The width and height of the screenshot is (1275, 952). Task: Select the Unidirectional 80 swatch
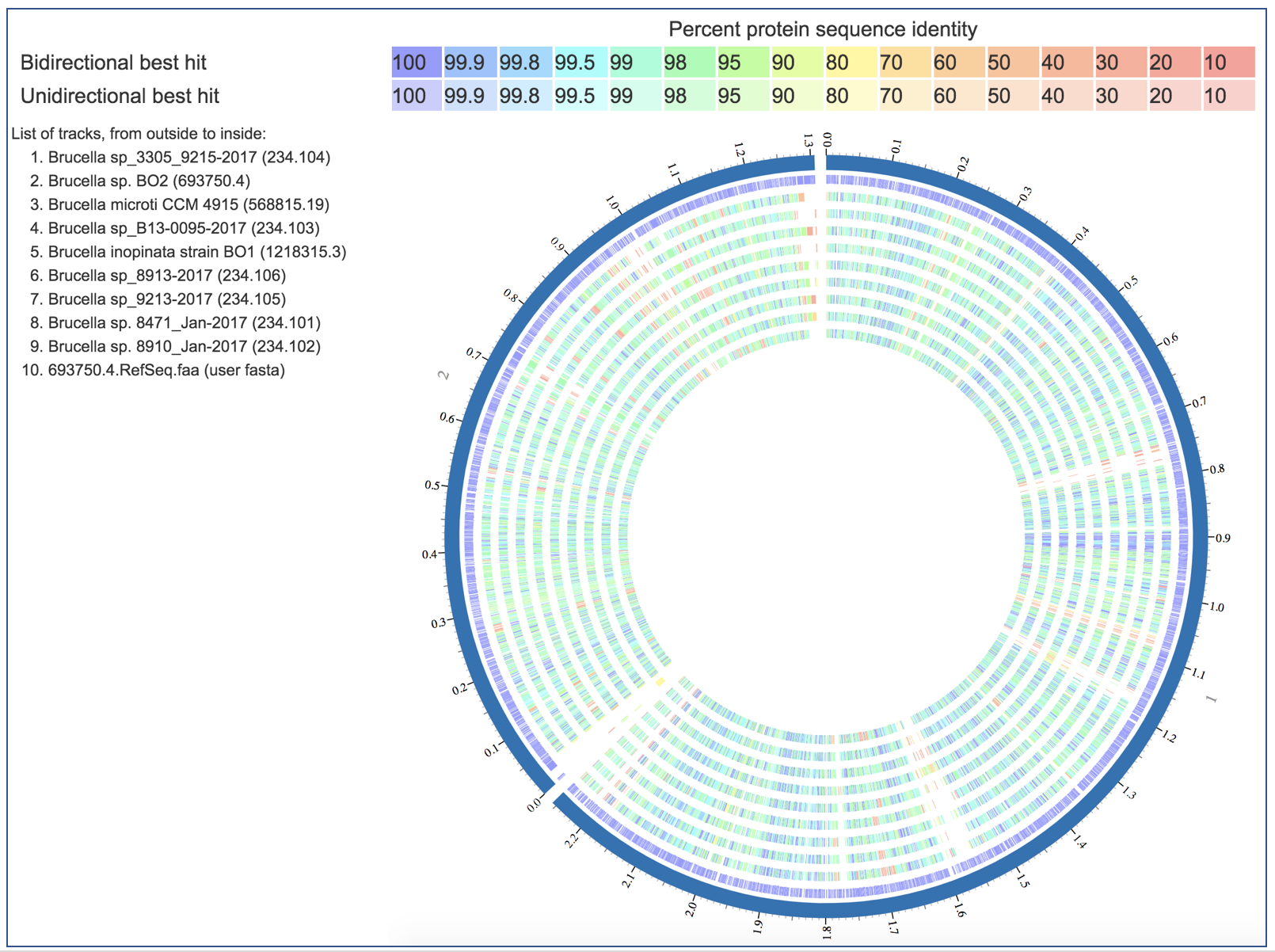[850, 96]
